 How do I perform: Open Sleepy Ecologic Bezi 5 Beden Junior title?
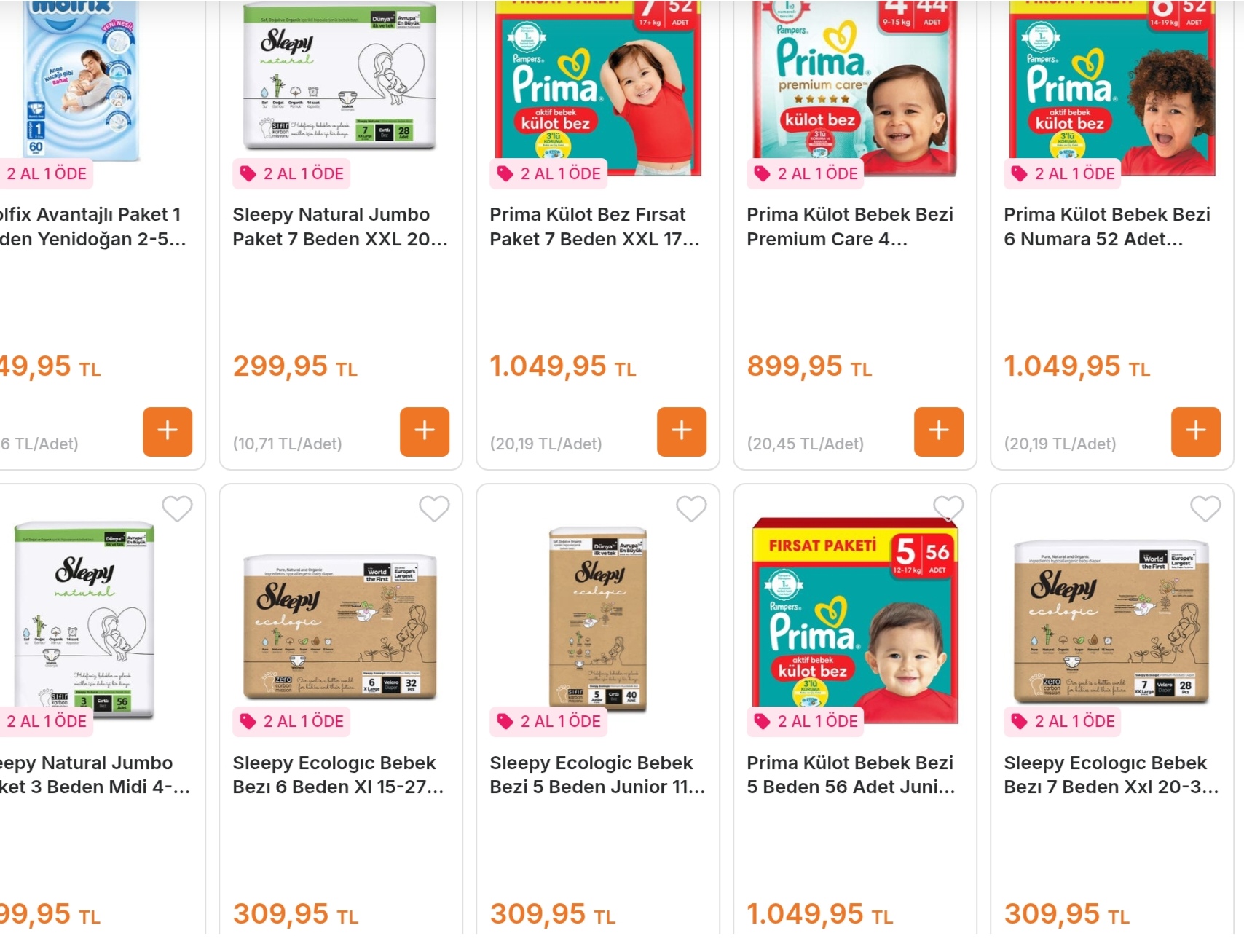[597, 774]
